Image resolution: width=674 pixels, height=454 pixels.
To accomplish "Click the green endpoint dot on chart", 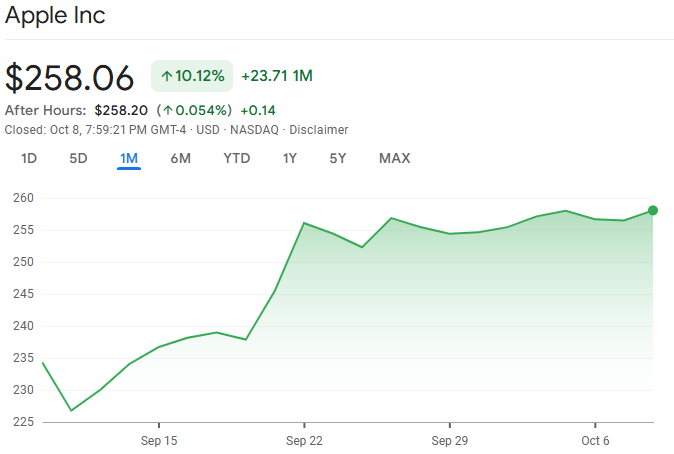I will (x=653, y=210).
